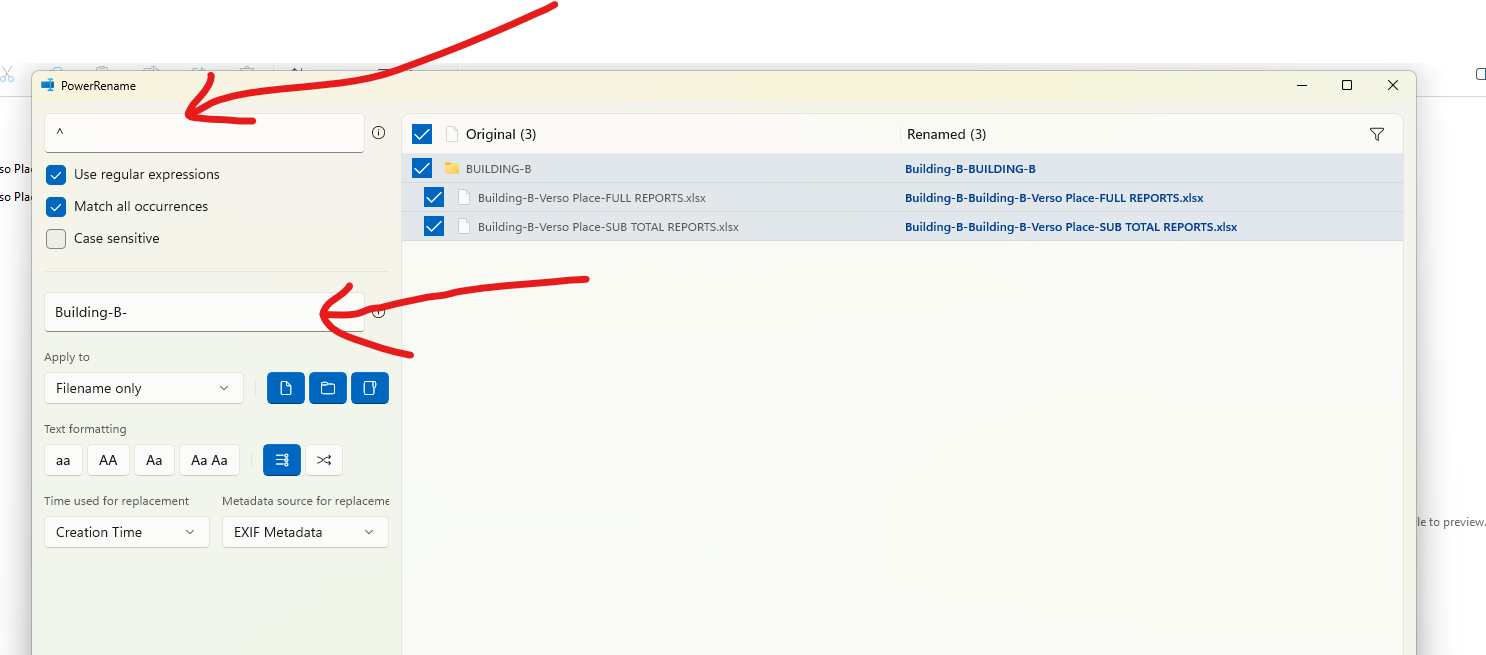
Task: Enable the Randomize items shuffle icon
Action: (x=324, y=460)
